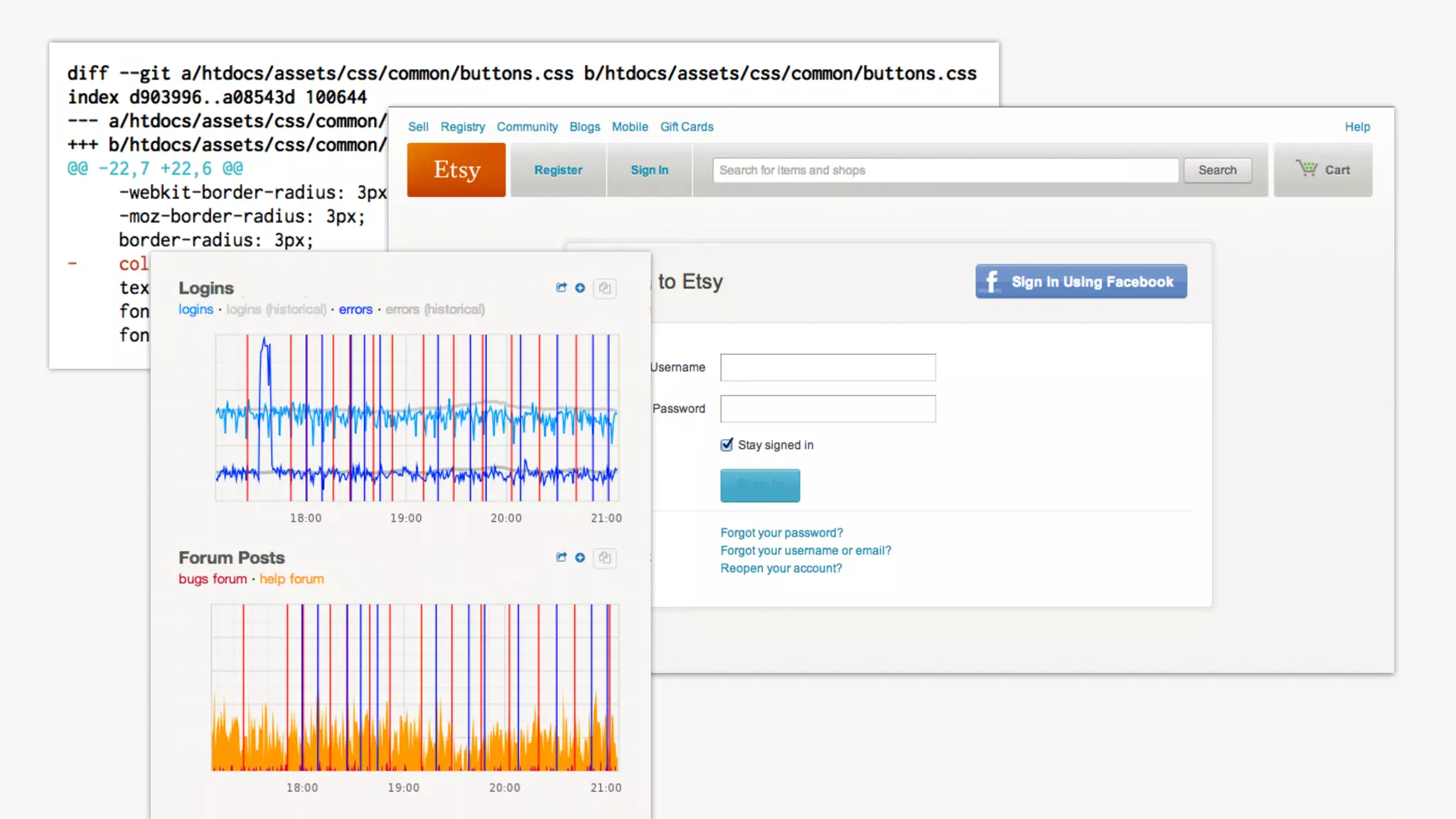
Task: Click the share icon on Logins graph
Action: click(x=561, y=288)
